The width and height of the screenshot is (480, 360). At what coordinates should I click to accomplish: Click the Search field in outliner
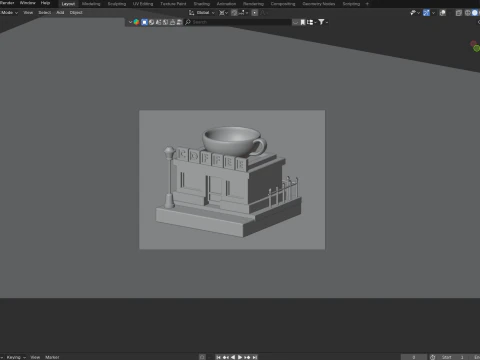[238, 22]
